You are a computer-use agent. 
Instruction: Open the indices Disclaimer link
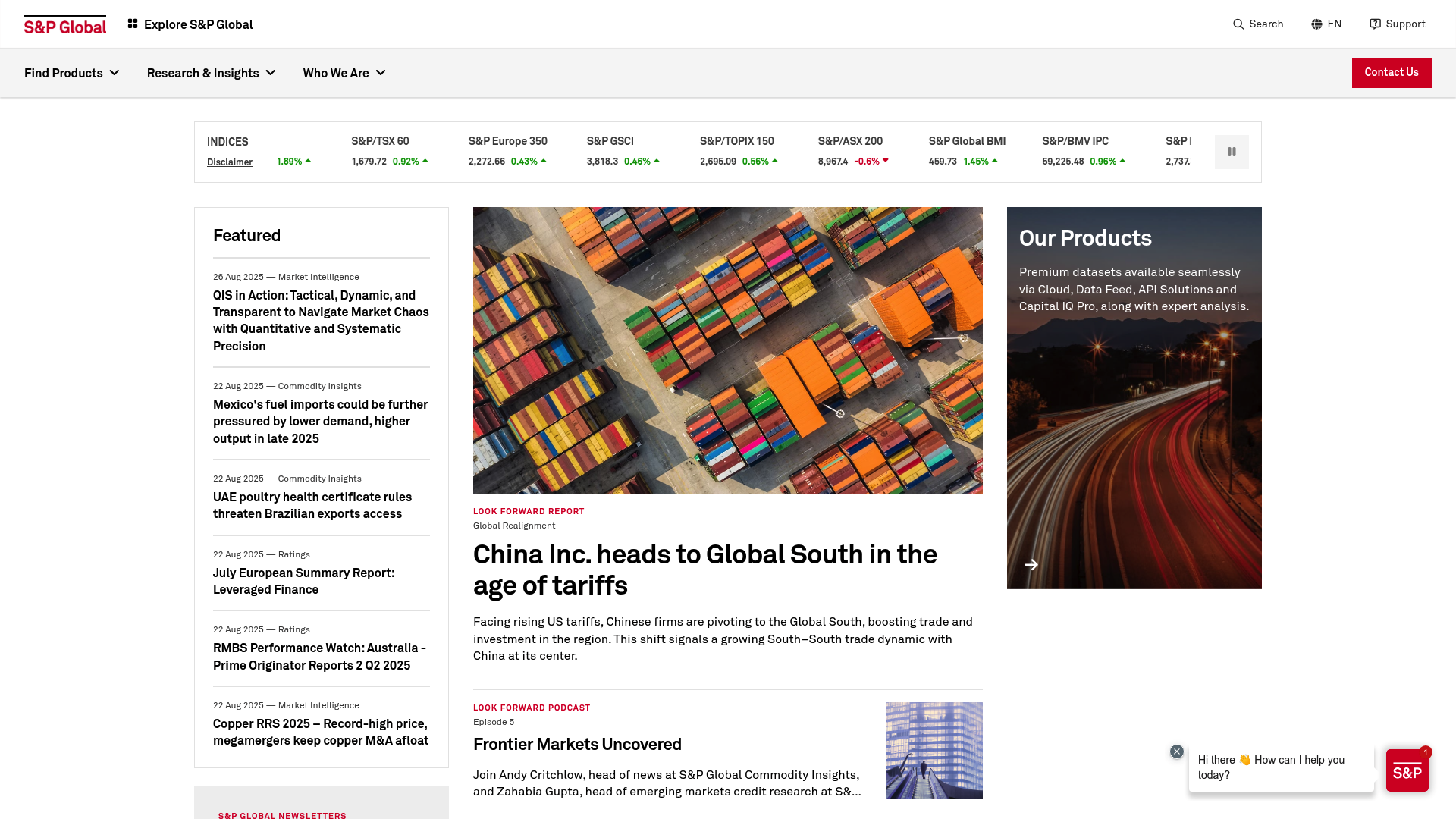(230, 162)
